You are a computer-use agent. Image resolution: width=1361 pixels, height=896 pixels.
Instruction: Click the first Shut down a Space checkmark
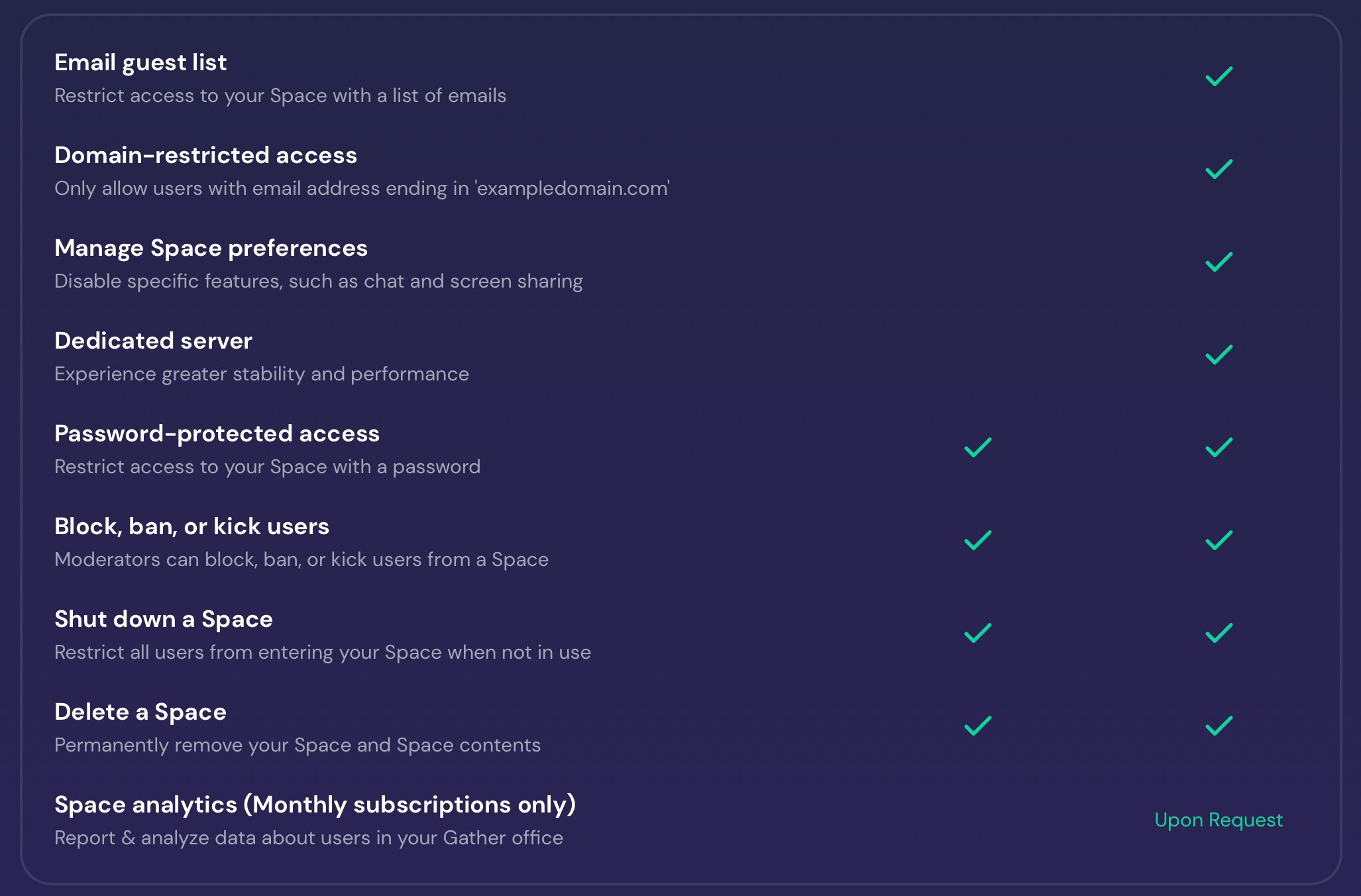tap(977, 634)
